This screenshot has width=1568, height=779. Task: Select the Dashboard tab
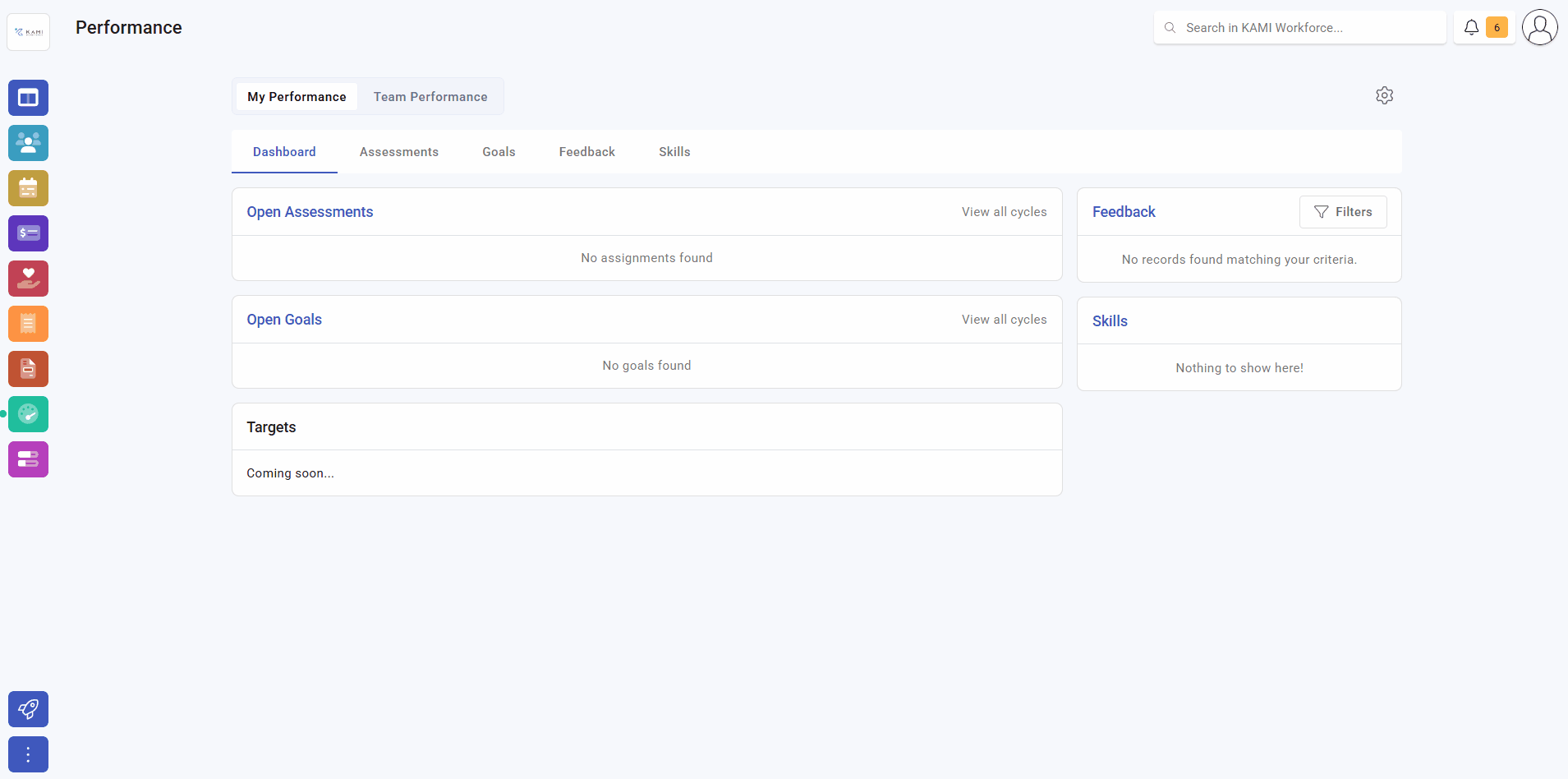click(284, 152)
